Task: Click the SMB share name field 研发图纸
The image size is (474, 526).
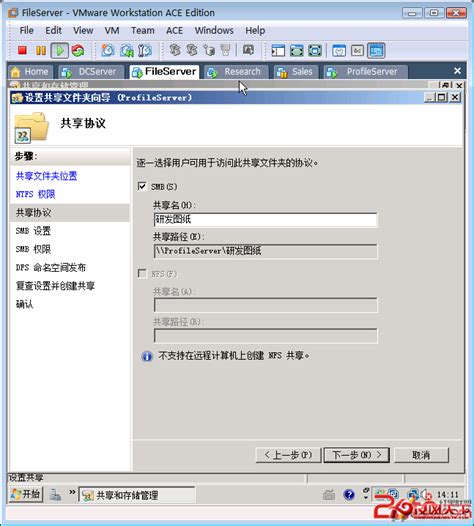Action: click(265, 220)
